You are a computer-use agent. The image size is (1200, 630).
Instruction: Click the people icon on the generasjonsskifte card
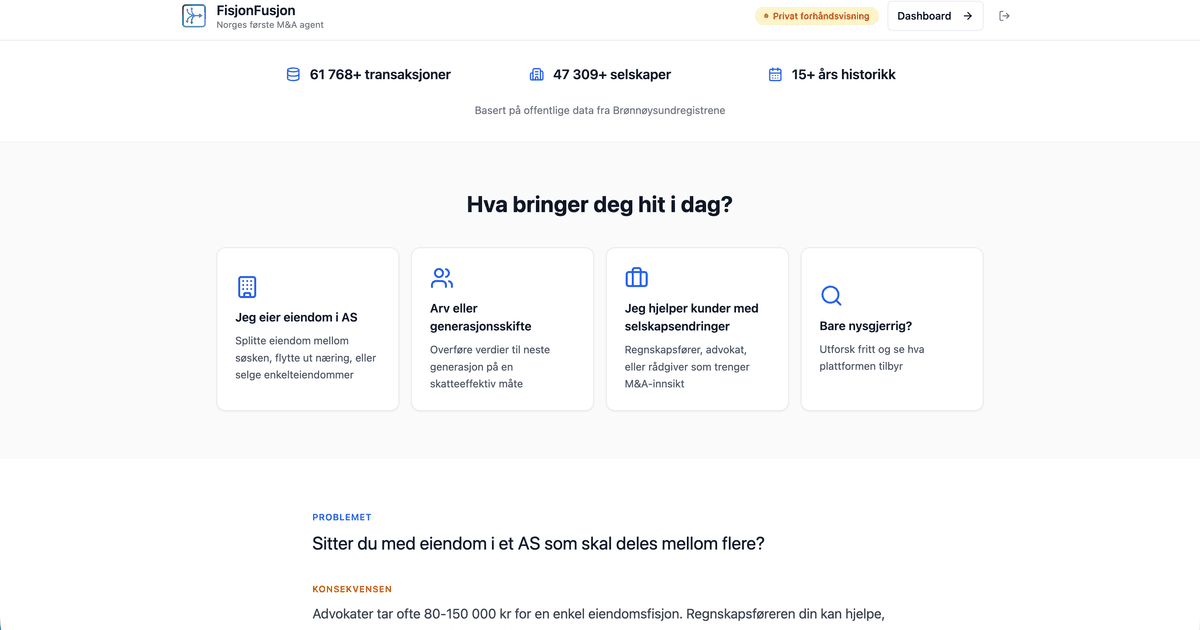pyautogui.click(x=440, y=277)
